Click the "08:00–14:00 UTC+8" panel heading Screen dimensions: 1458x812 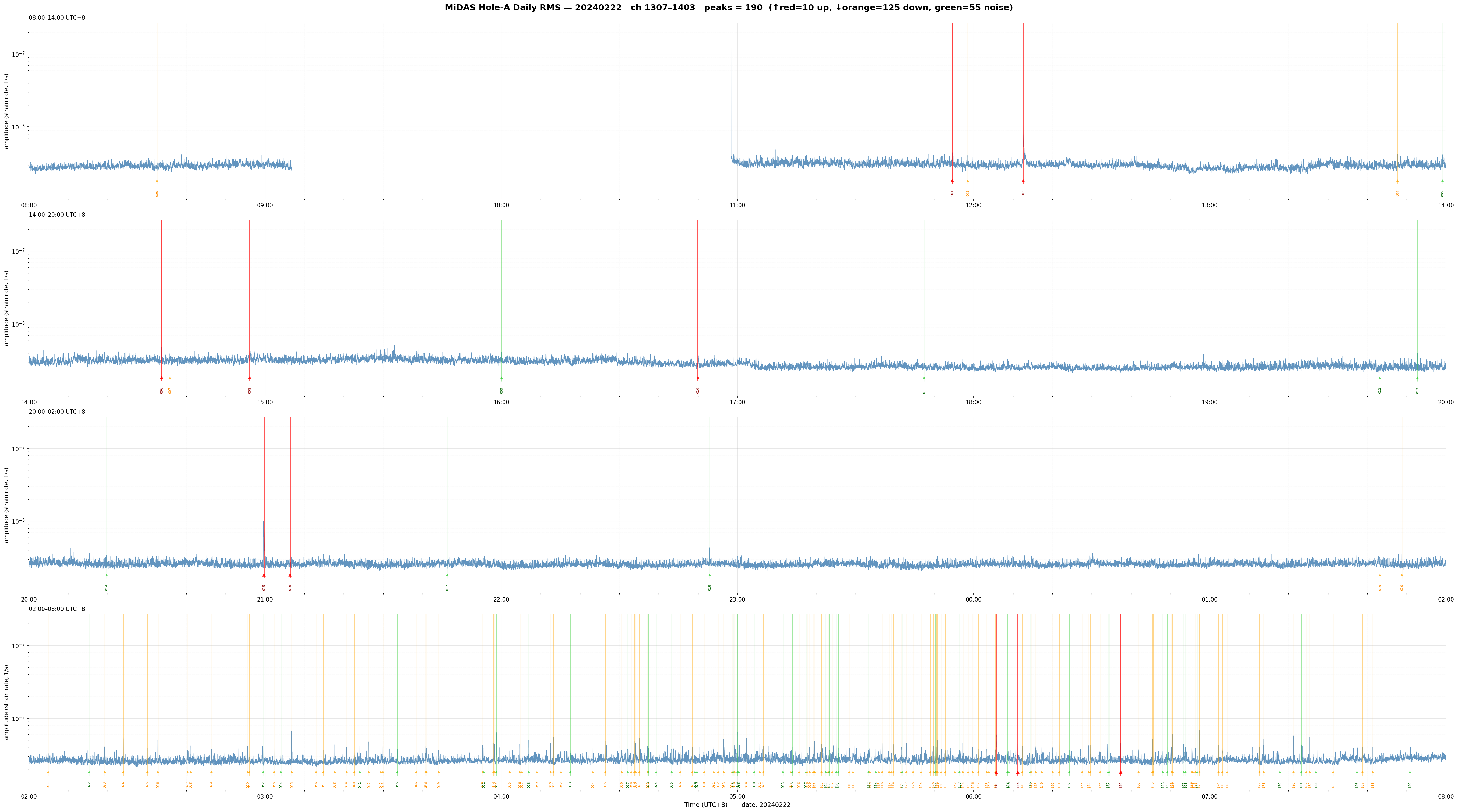pos(57,18)
